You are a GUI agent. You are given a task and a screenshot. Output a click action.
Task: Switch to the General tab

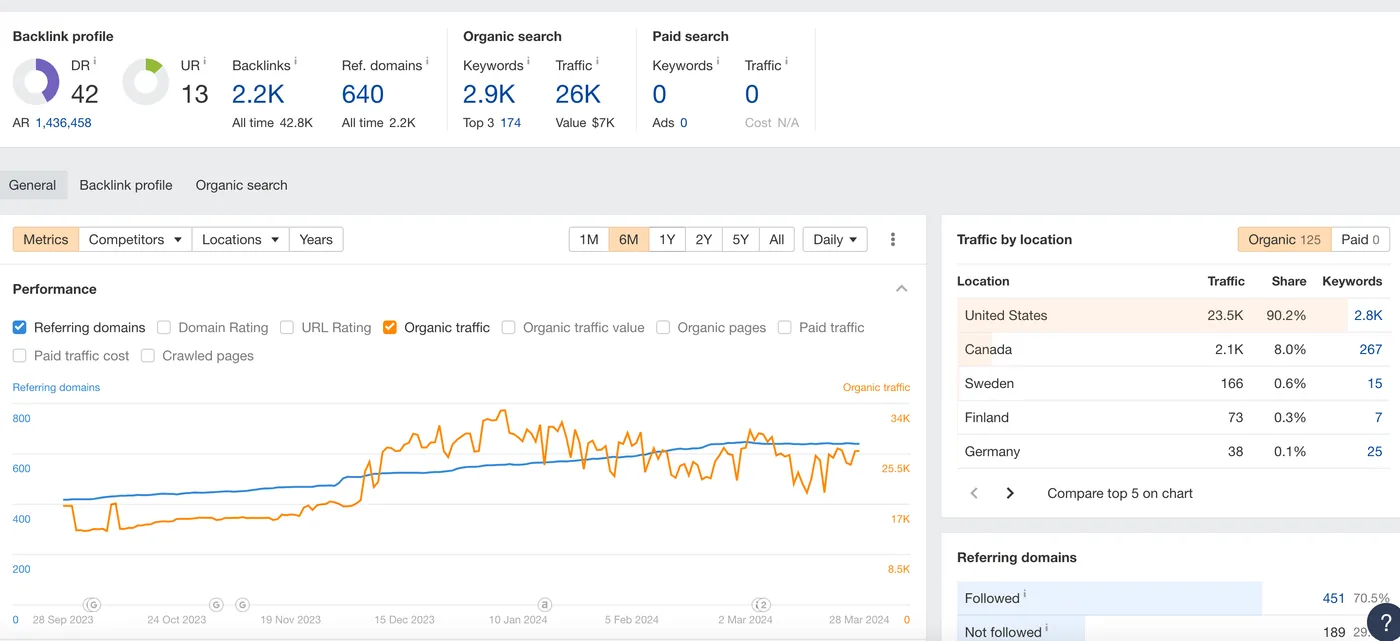tap(33, 185)
